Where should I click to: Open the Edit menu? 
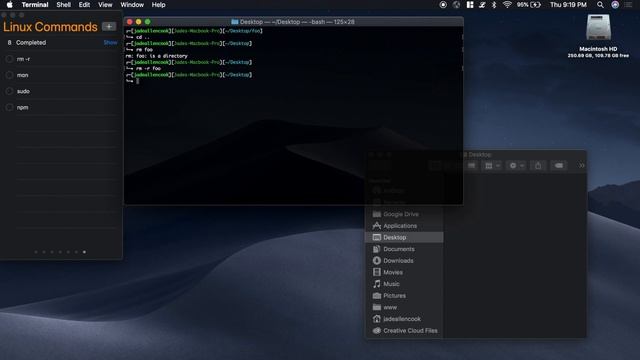(84, 5)
